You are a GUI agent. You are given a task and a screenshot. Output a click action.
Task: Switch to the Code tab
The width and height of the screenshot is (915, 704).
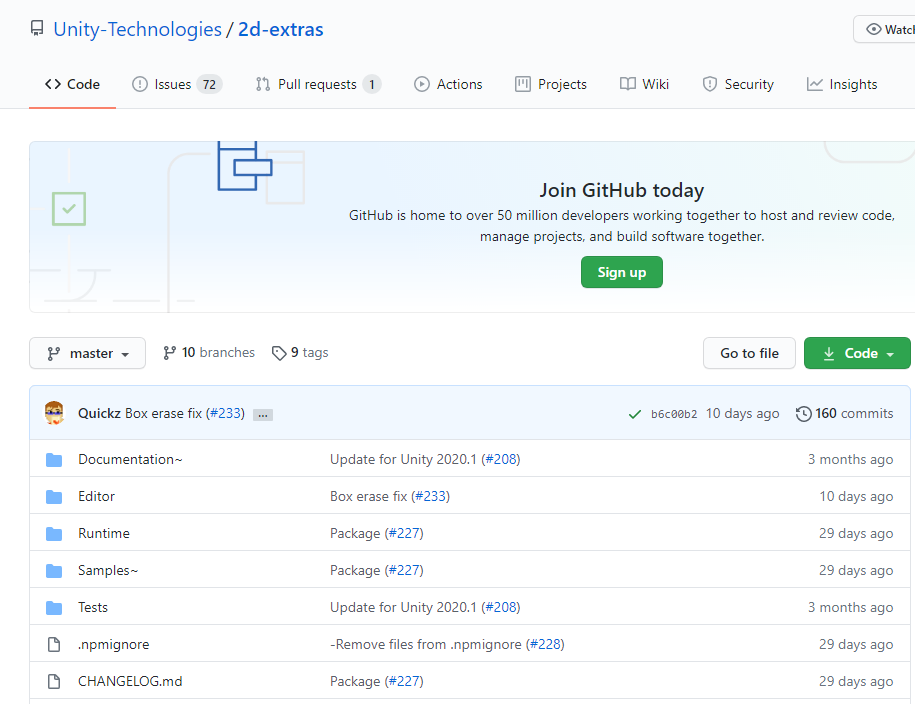[x=72, y=84]
